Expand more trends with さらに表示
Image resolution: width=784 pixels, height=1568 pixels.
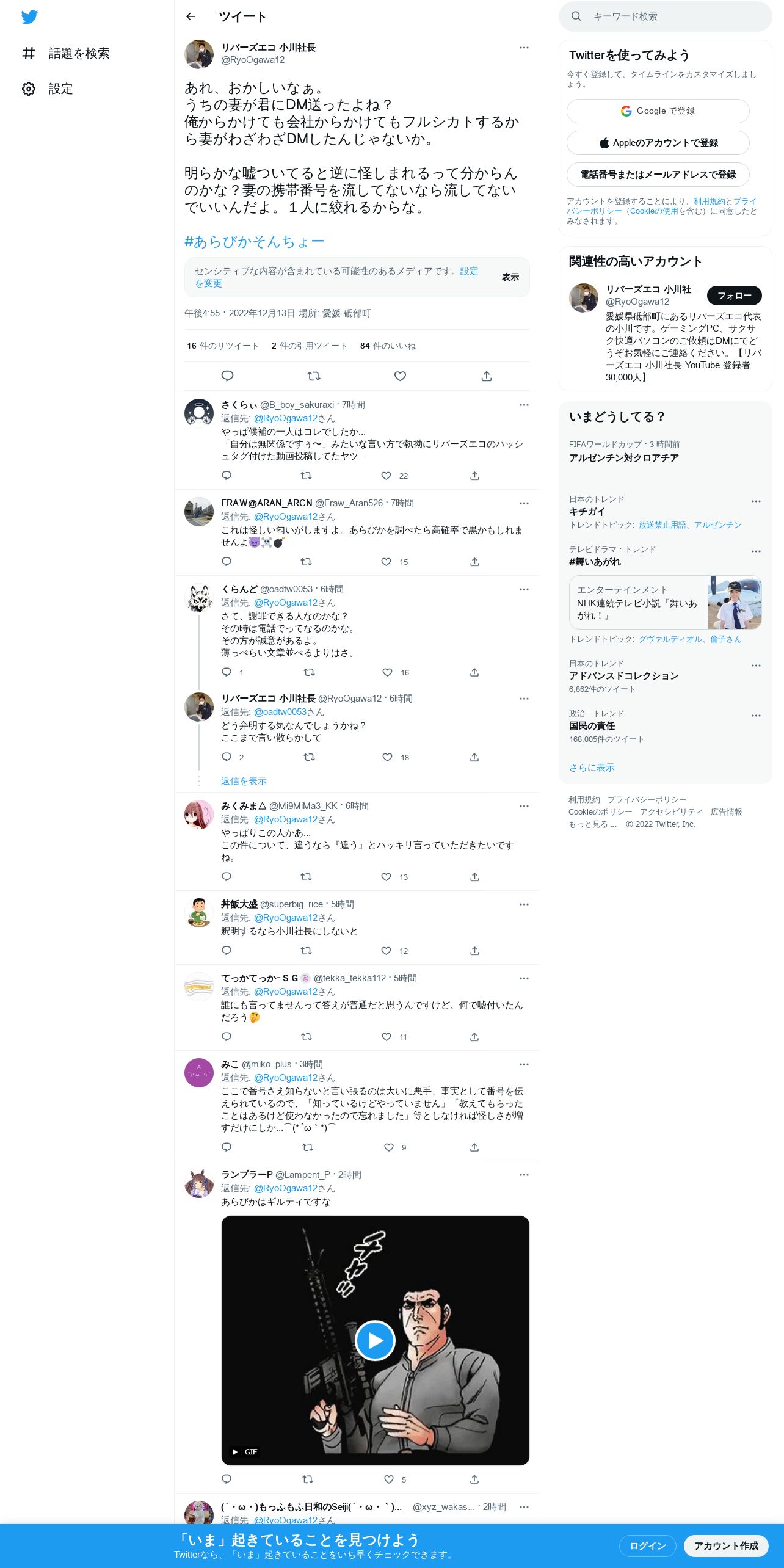click(592, 768)
